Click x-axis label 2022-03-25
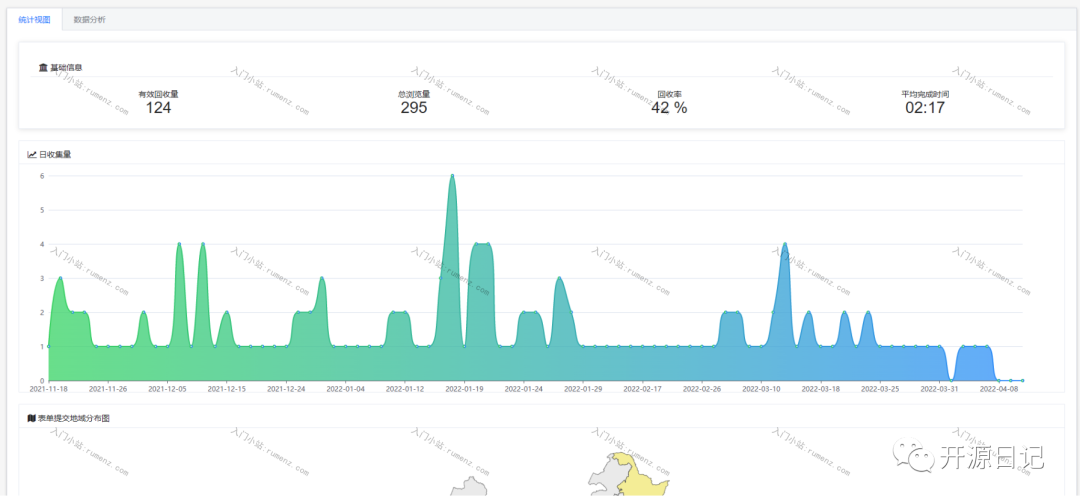The image size is (1080, 504). tap(880, 389)
